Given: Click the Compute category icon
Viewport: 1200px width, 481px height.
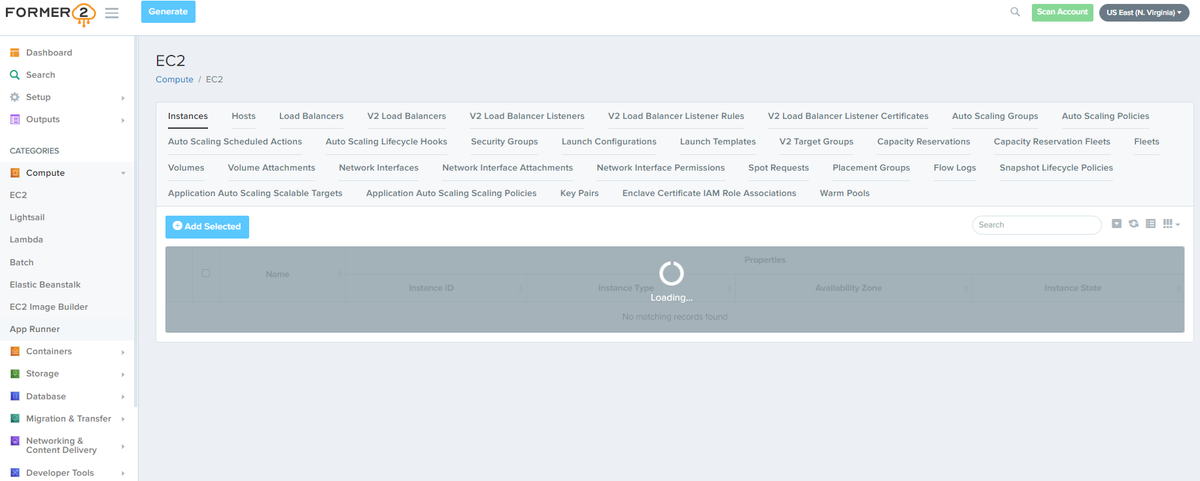Looking at the screenshot, I should point(15,173).
